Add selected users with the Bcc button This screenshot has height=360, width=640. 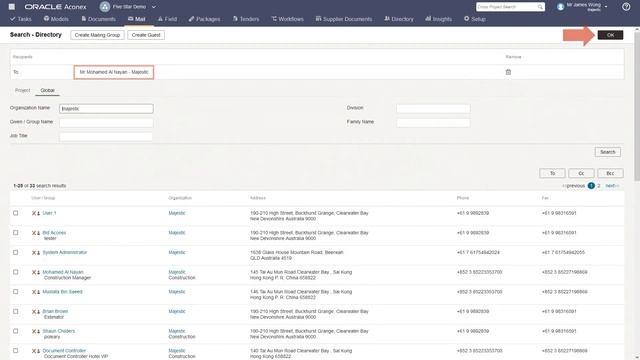pyautogui.click(x=610, y=173)
